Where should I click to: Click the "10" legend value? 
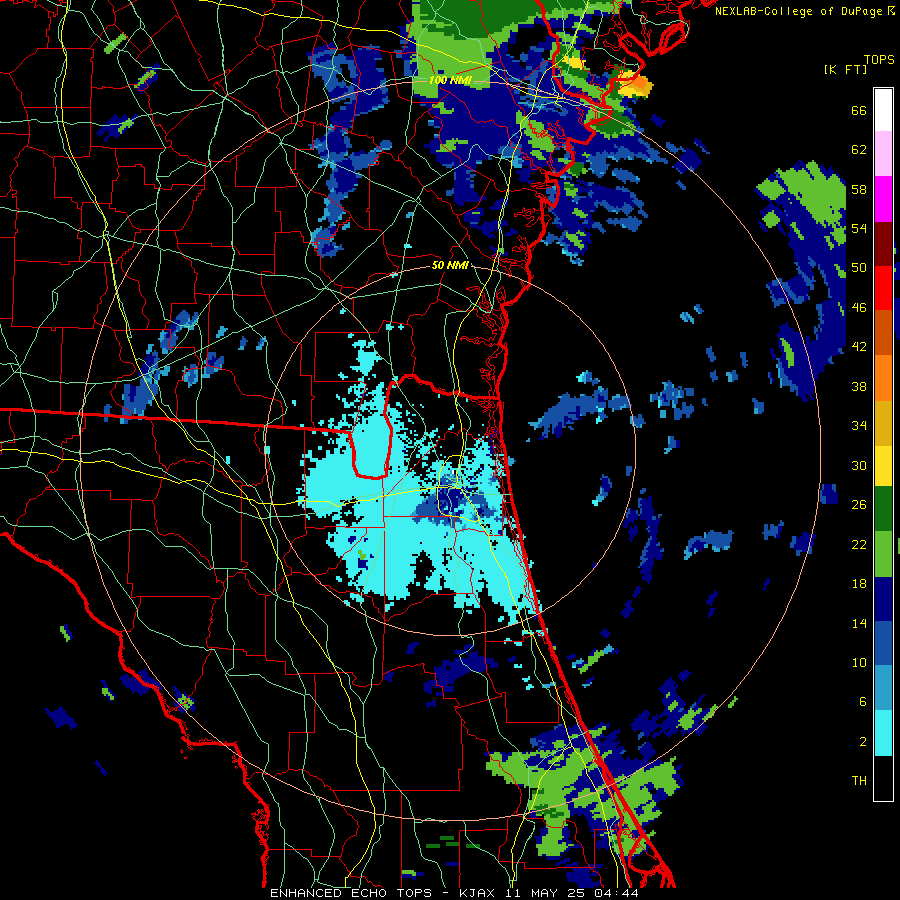[859, 663]
